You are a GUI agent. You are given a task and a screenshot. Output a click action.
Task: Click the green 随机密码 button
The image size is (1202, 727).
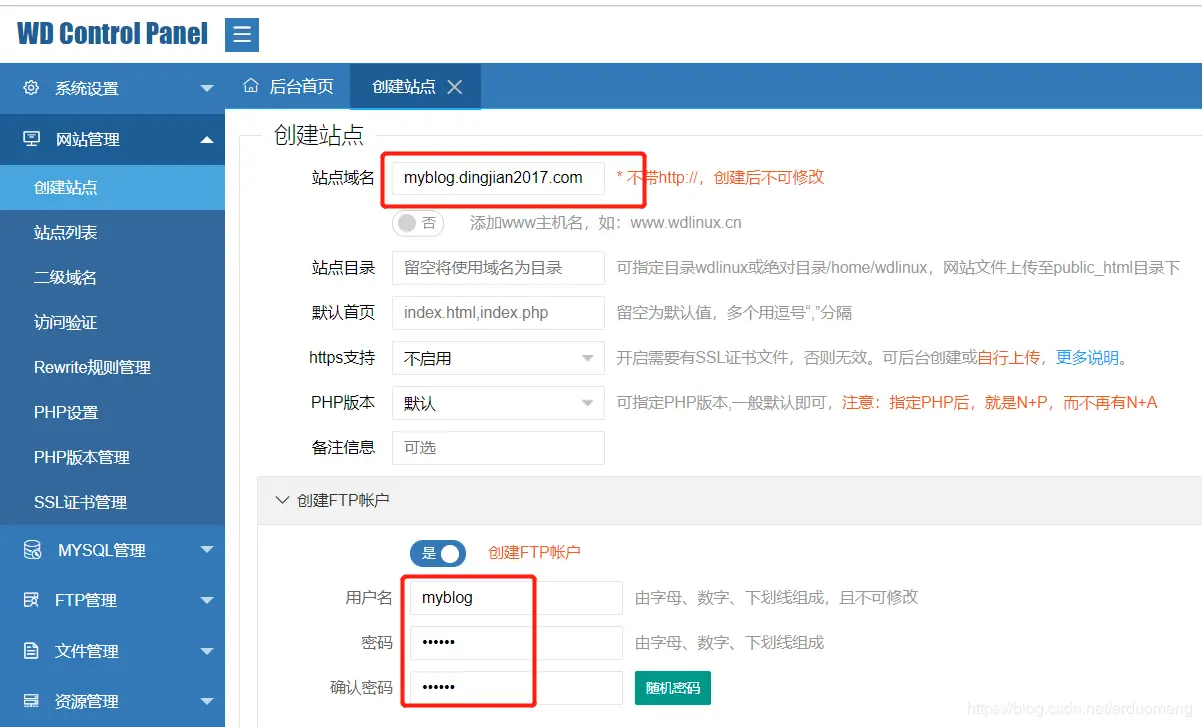(672, 688)
